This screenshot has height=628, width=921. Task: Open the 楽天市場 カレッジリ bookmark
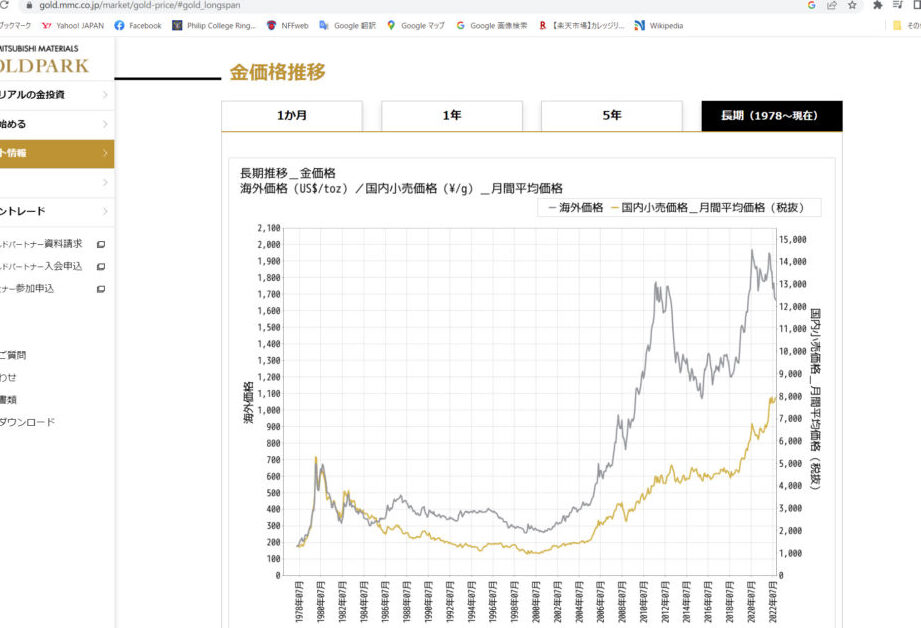(x=581, y=26)
